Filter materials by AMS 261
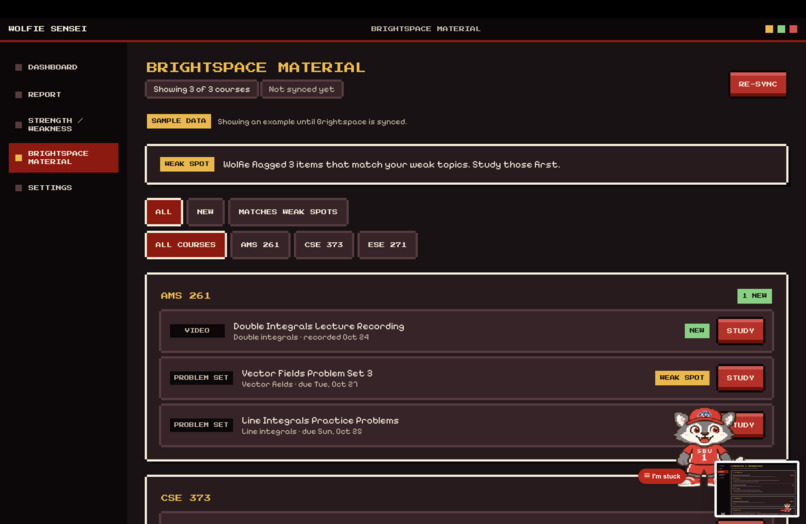 click(260, 245)
